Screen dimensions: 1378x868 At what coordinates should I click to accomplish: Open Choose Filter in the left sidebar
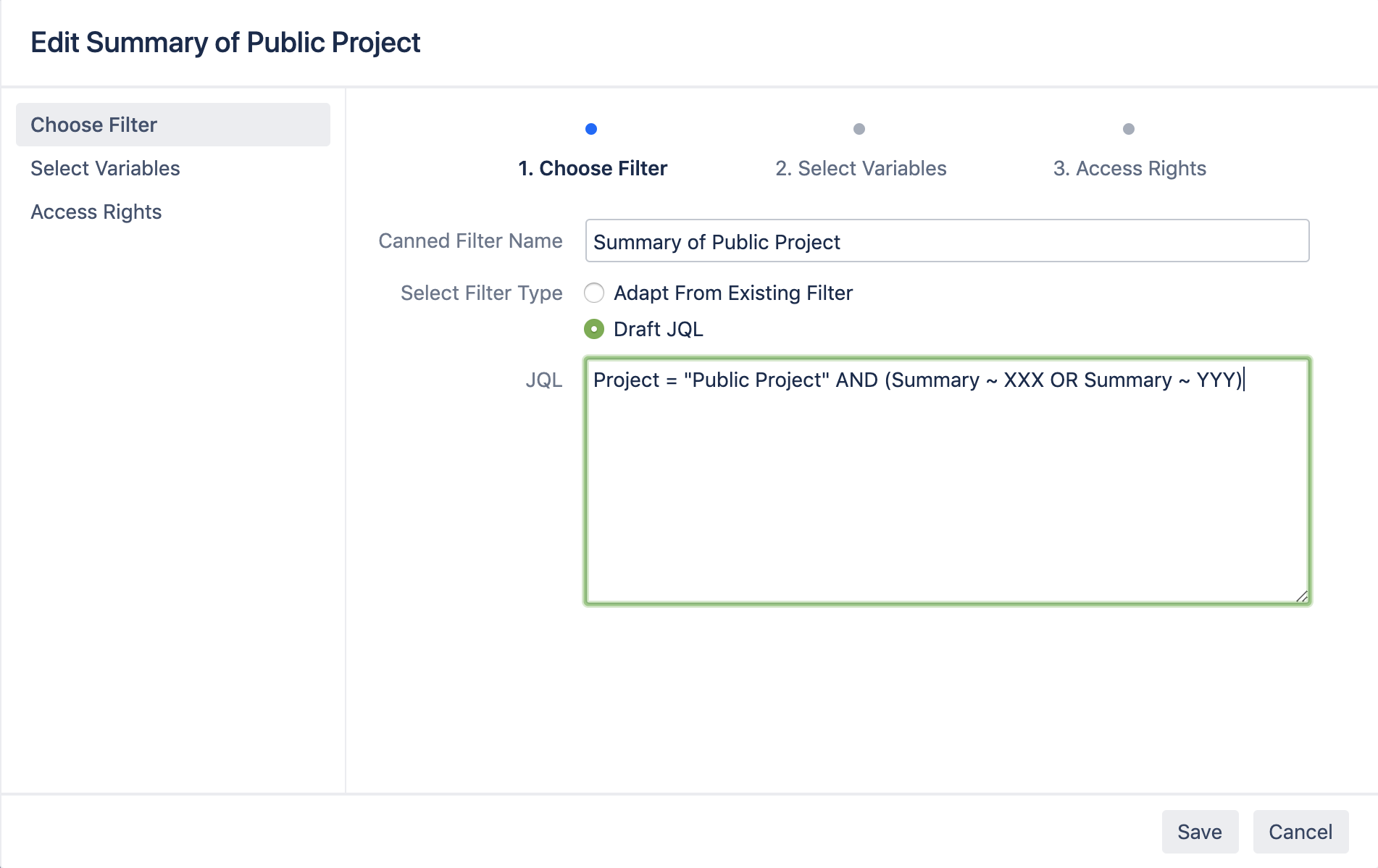[x=172, y=125]
